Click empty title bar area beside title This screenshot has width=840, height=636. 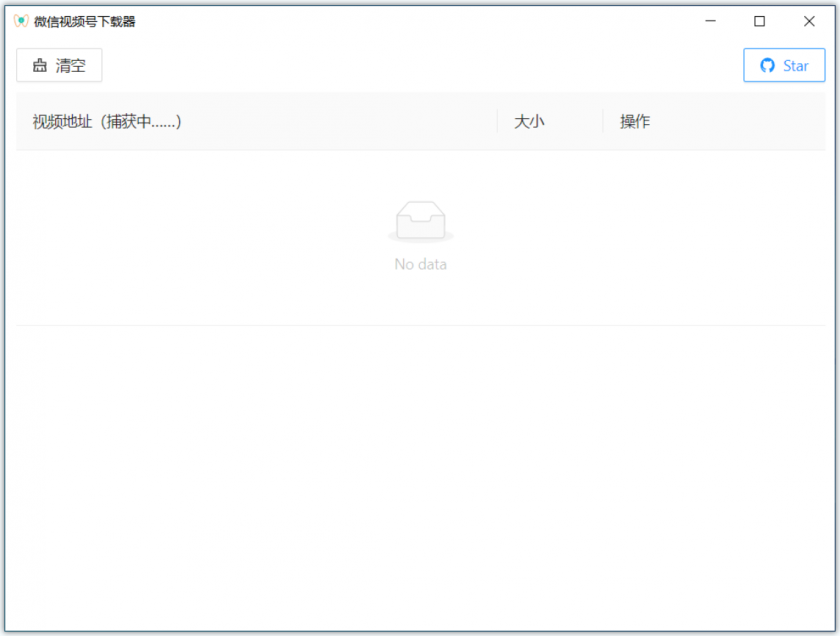click(400, 21)
